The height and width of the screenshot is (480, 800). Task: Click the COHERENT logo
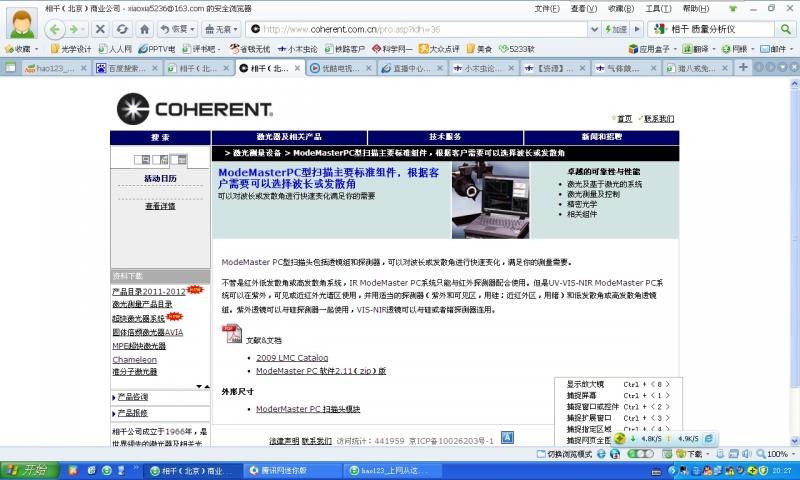195,109
